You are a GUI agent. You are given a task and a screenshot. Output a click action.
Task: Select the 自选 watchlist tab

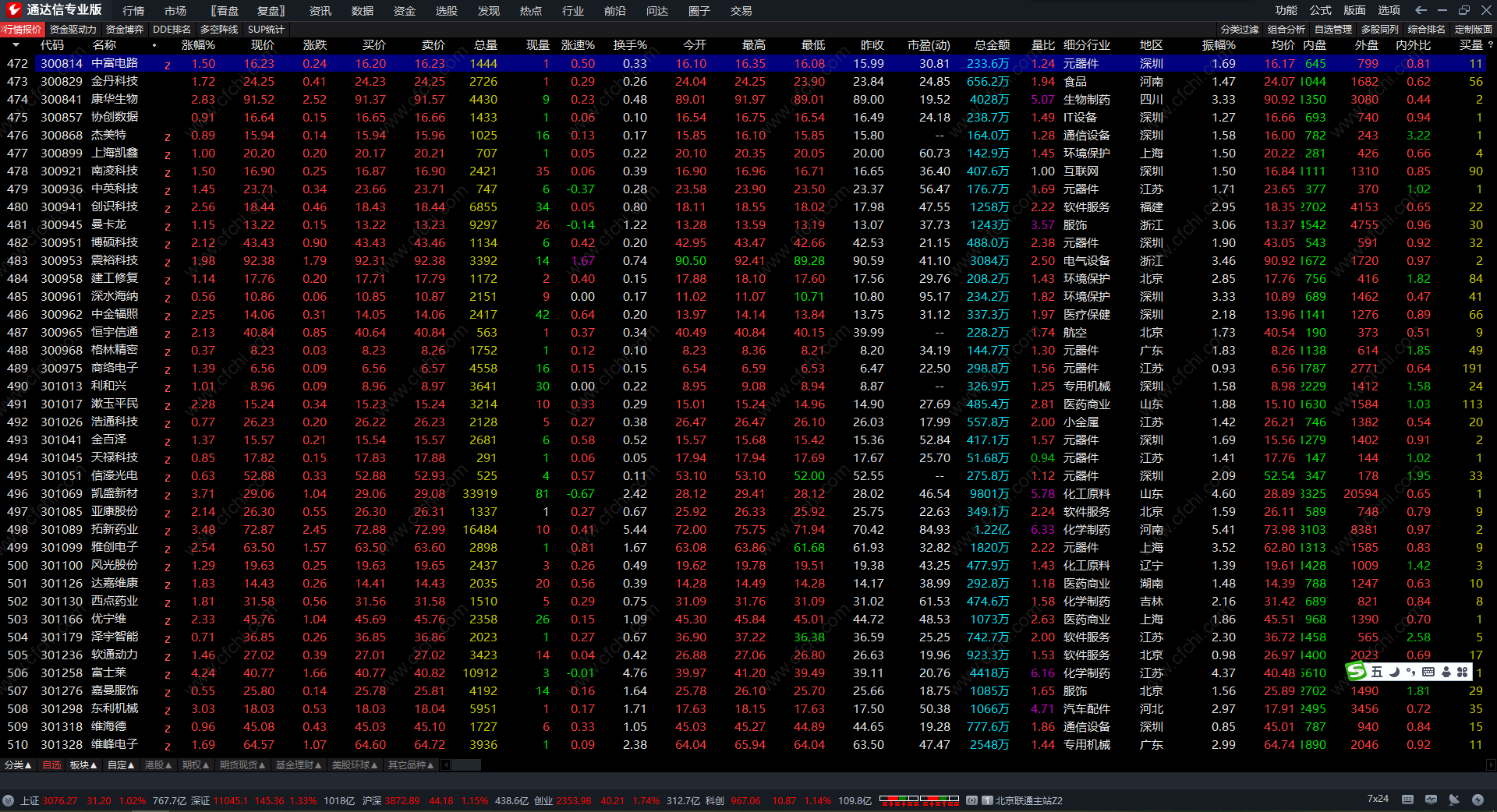pos(51,765)
